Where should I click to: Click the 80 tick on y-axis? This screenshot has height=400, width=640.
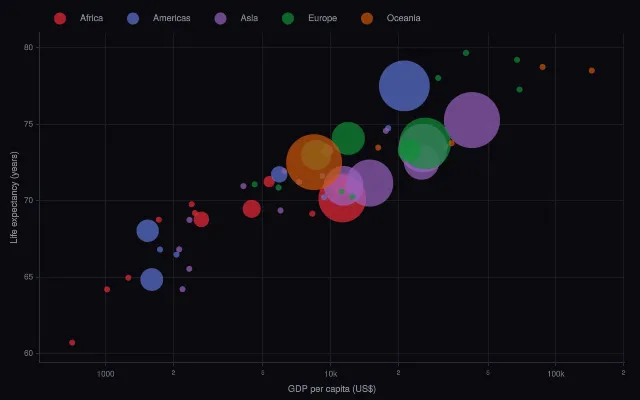click(x=28, y=47)
